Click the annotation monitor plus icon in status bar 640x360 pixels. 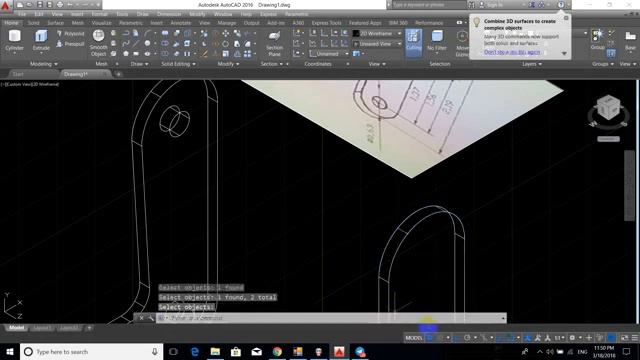(589, 338)
